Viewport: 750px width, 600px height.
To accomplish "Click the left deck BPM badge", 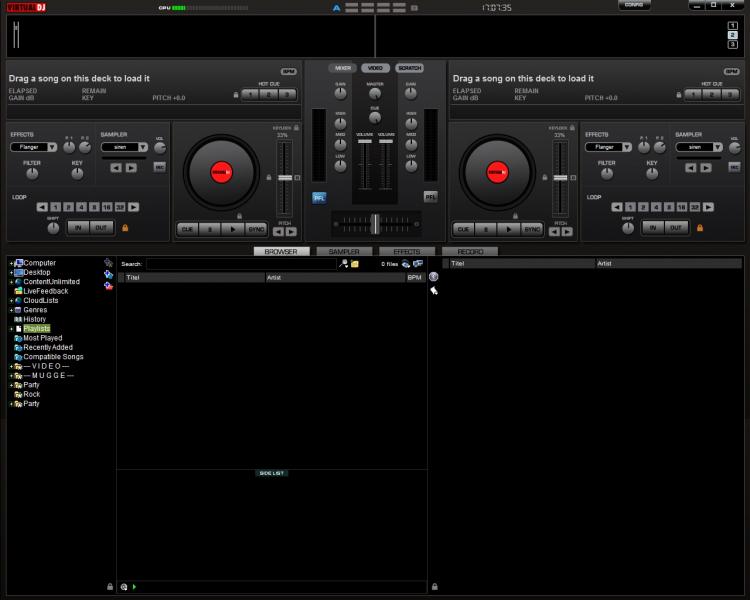I will tap(288, 72).
